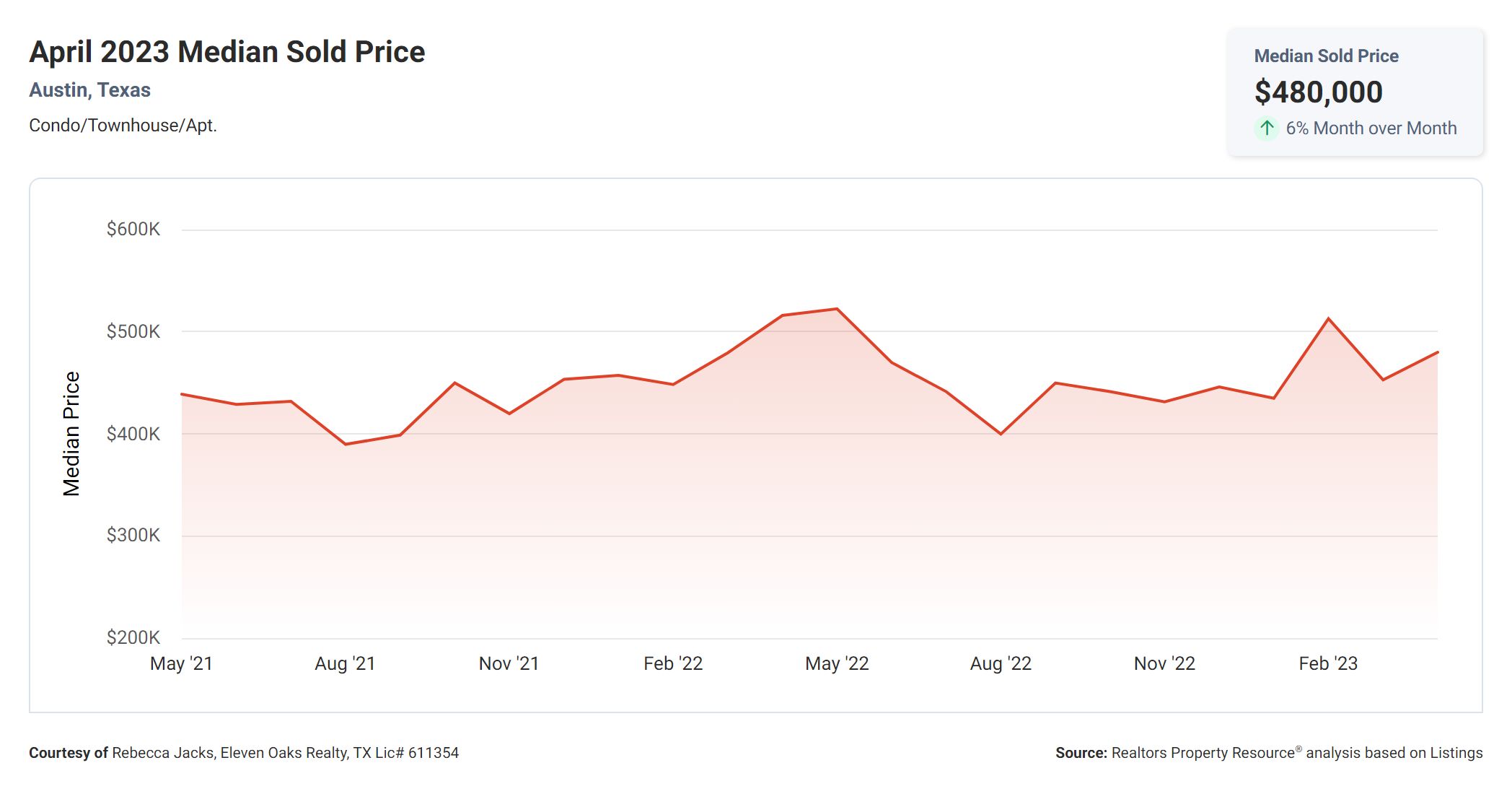Click the green up-arrow icon
Image resolution: width=1512 pixels, height=794 pixels.
pos(1266,128)
